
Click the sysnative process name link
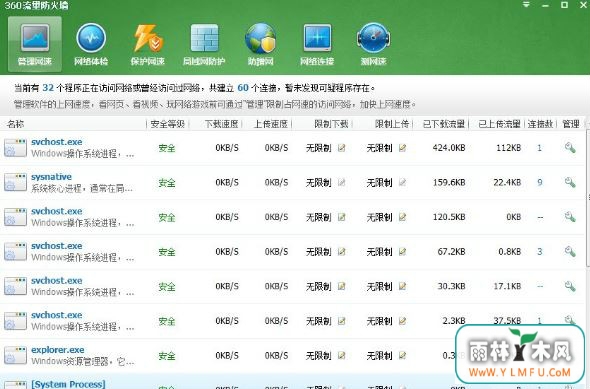coord(52,177)
